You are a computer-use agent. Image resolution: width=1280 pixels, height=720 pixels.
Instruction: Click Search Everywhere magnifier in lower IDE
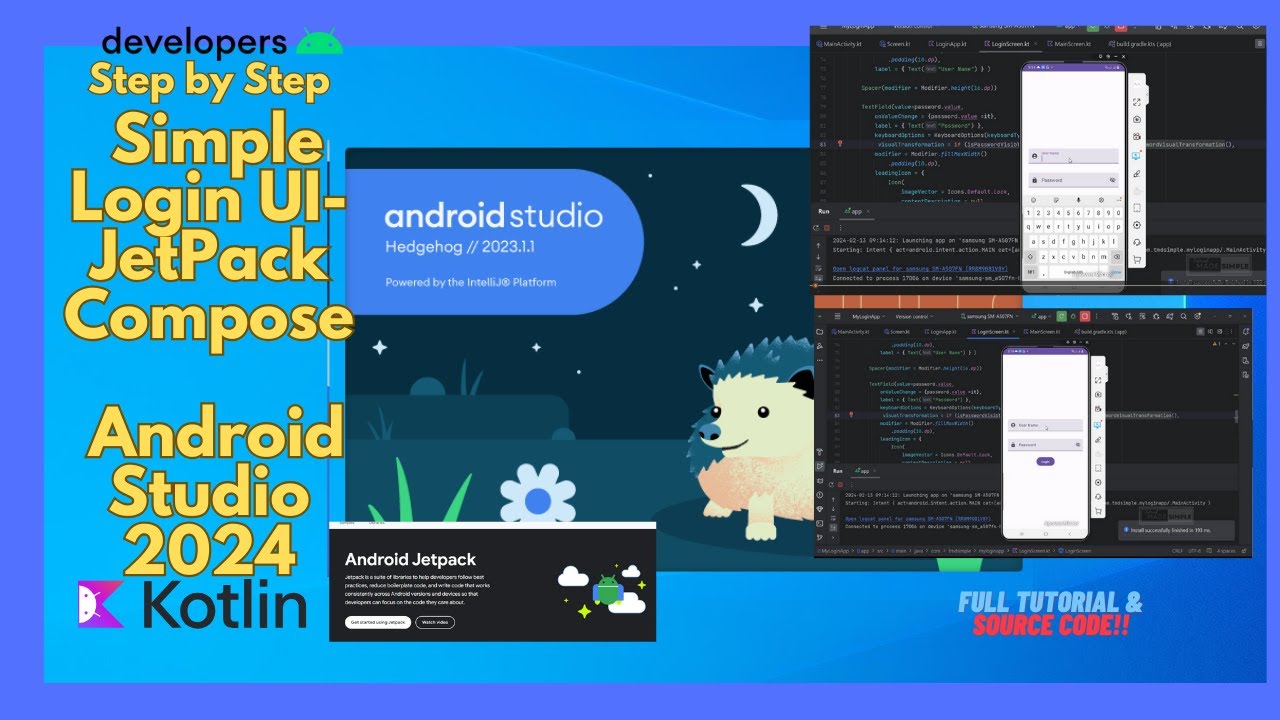pyautogui.click(x=1183, y=316)
